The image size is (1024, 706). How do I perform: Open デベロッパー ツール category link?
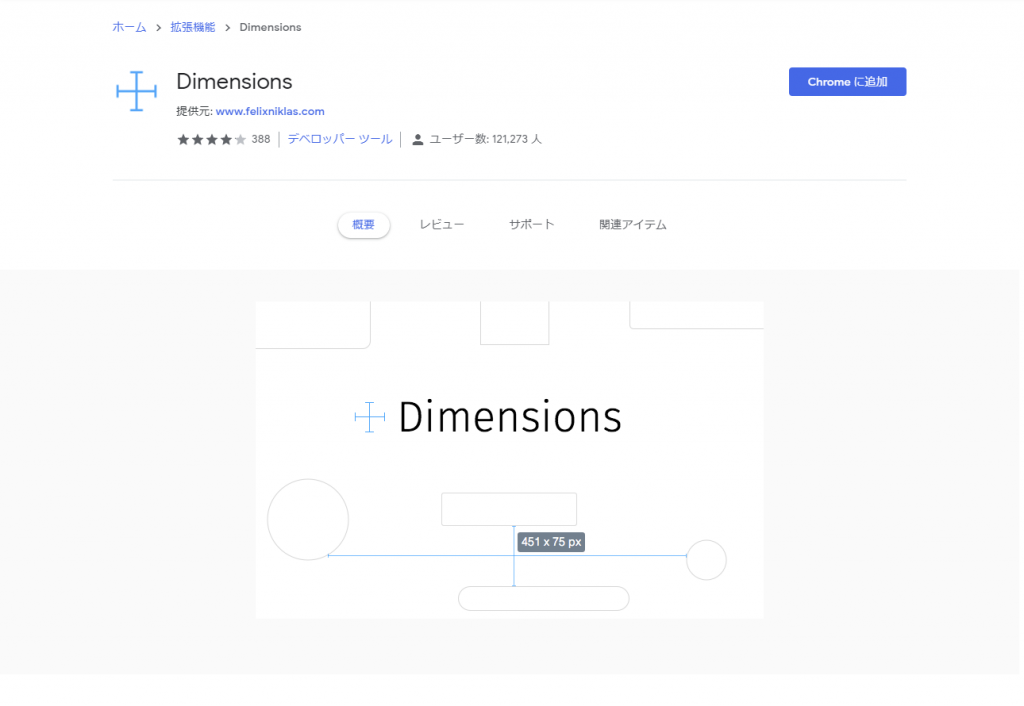tap(340, 139)
